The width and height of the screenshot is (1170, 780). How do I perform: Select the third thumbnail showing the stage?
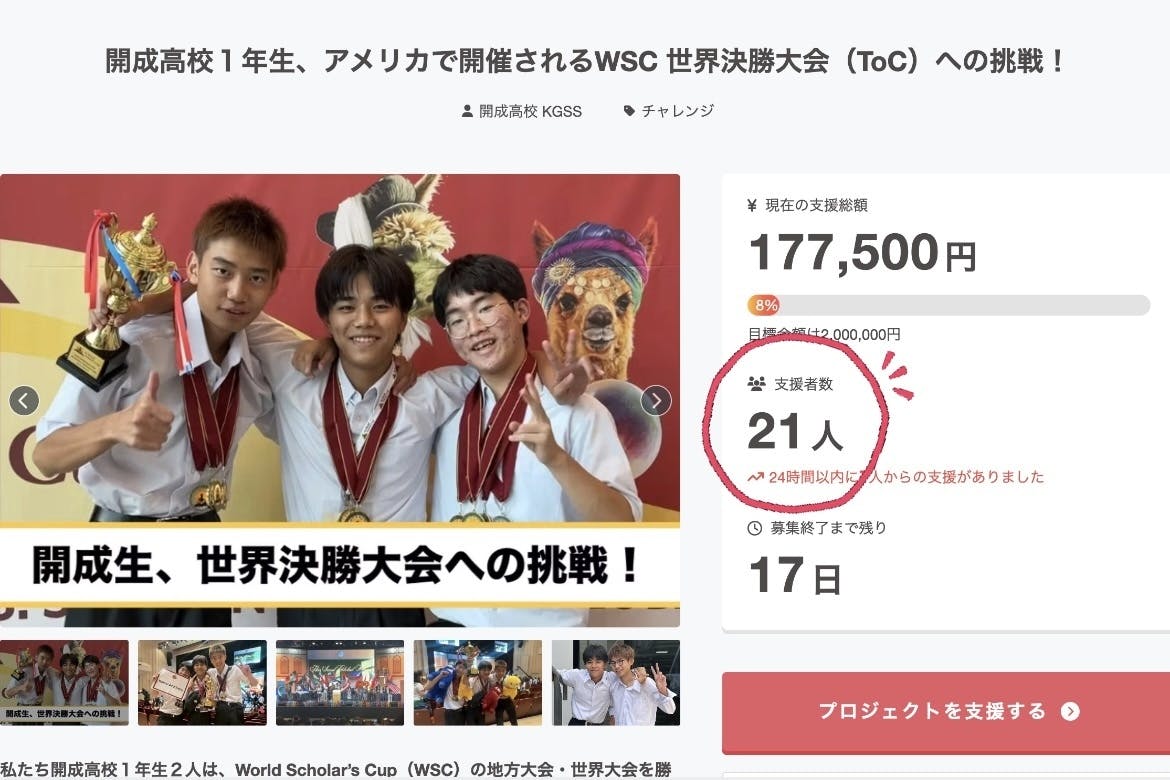tap(340, 682)
